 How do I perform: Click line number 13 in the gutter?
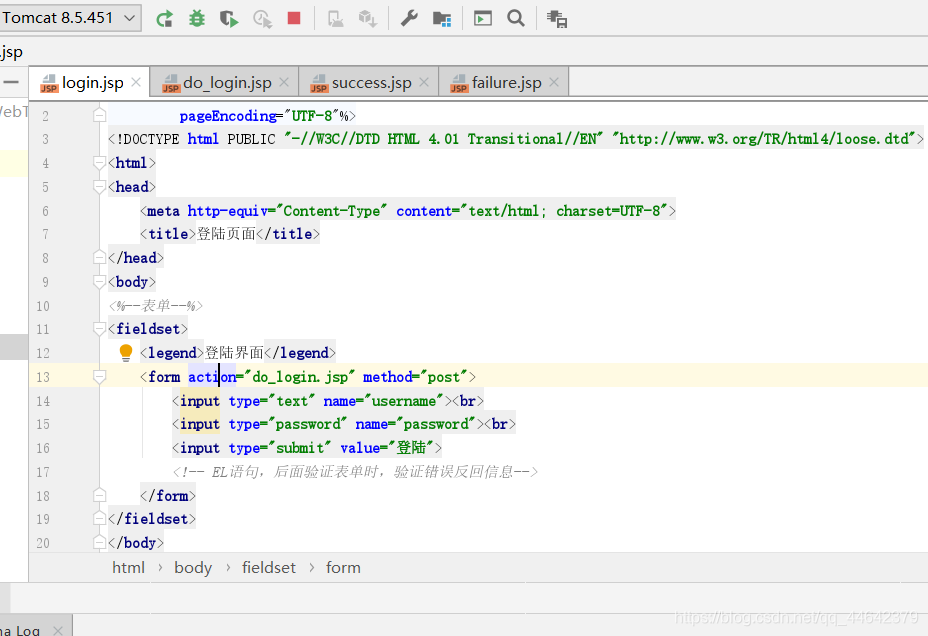pos(43,377)
